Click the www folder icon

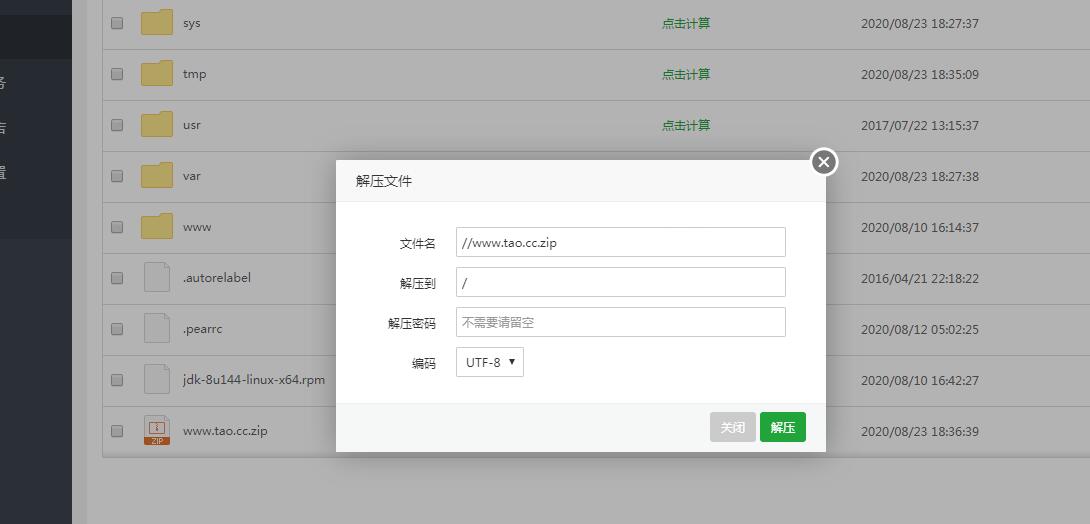pos(157,227)
